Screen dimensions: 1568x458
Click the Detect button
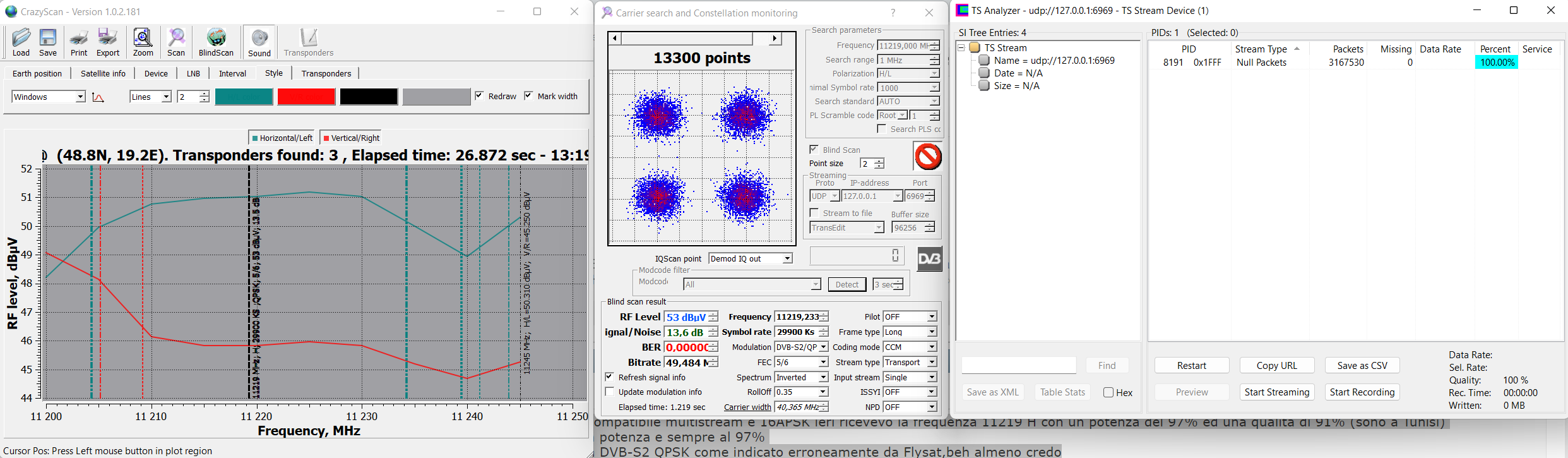[846, 284]
